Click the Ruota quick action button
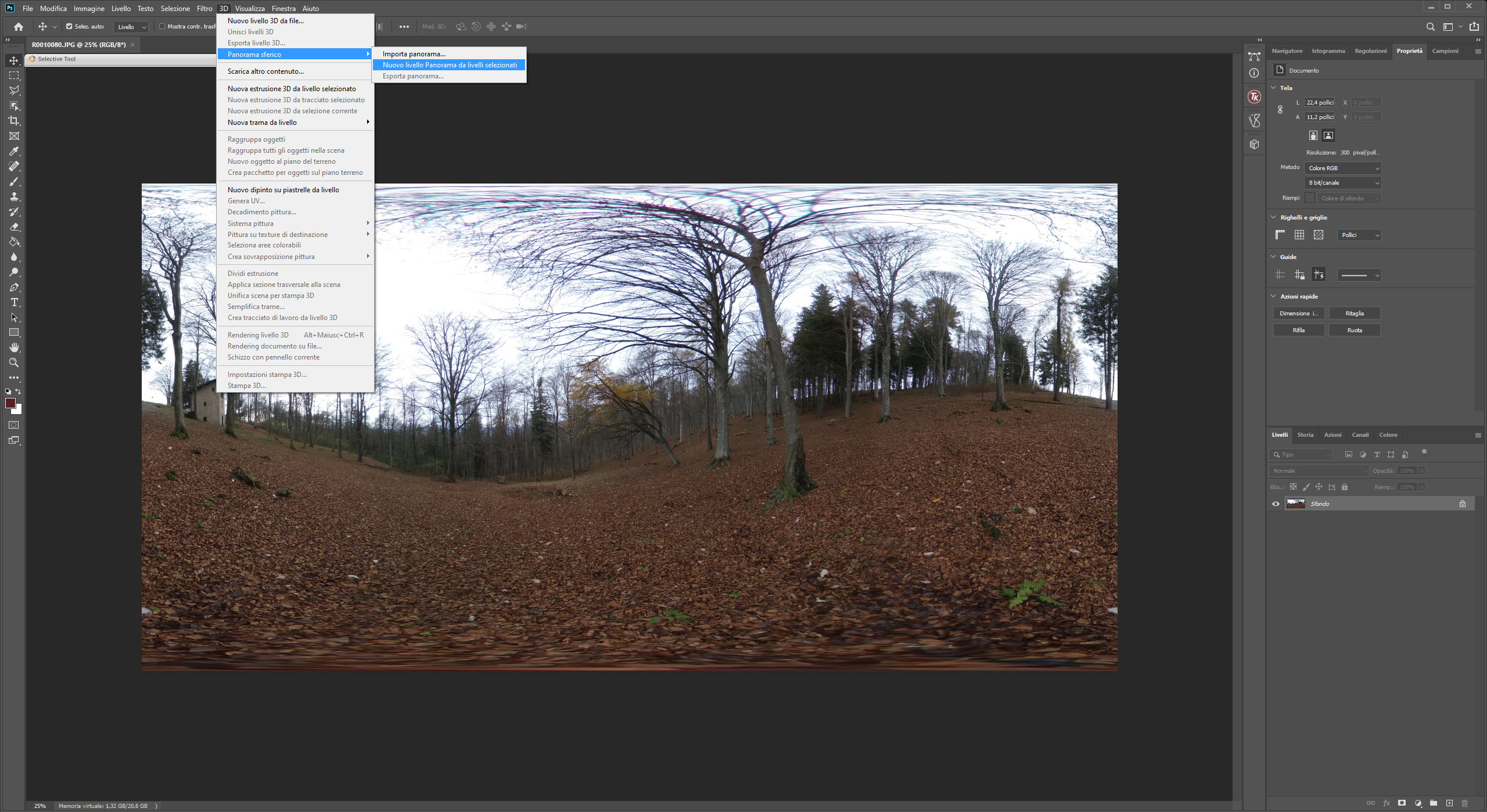 tap(1354, 330)
